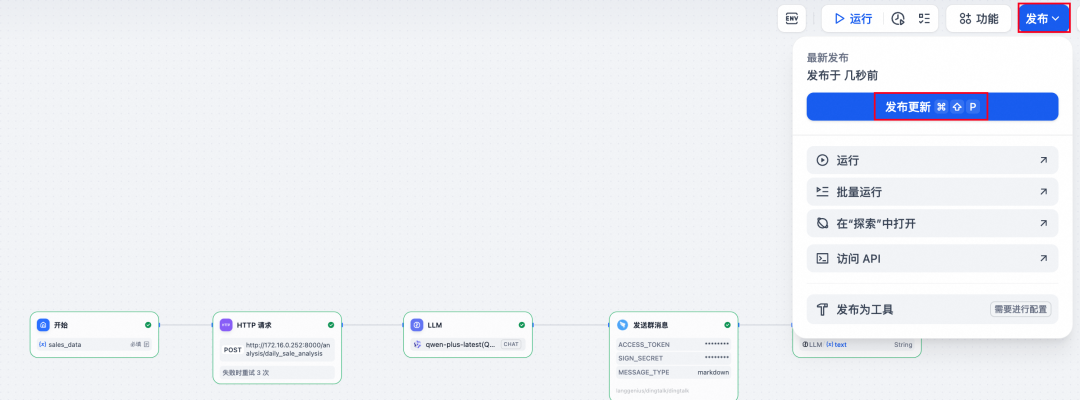Viewport: 1080px width, 400px height.
Task: Click the green check on HTTP 请求 node
Action: [x=331, y=324]
